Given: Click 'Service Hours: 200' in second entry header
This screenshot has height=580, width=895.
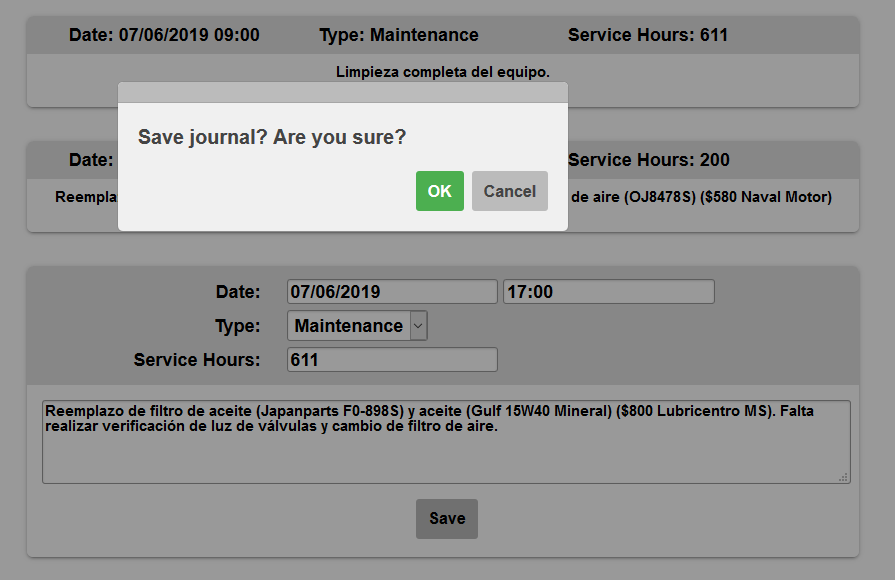Looking at the screenshot, I should (648, 160).
